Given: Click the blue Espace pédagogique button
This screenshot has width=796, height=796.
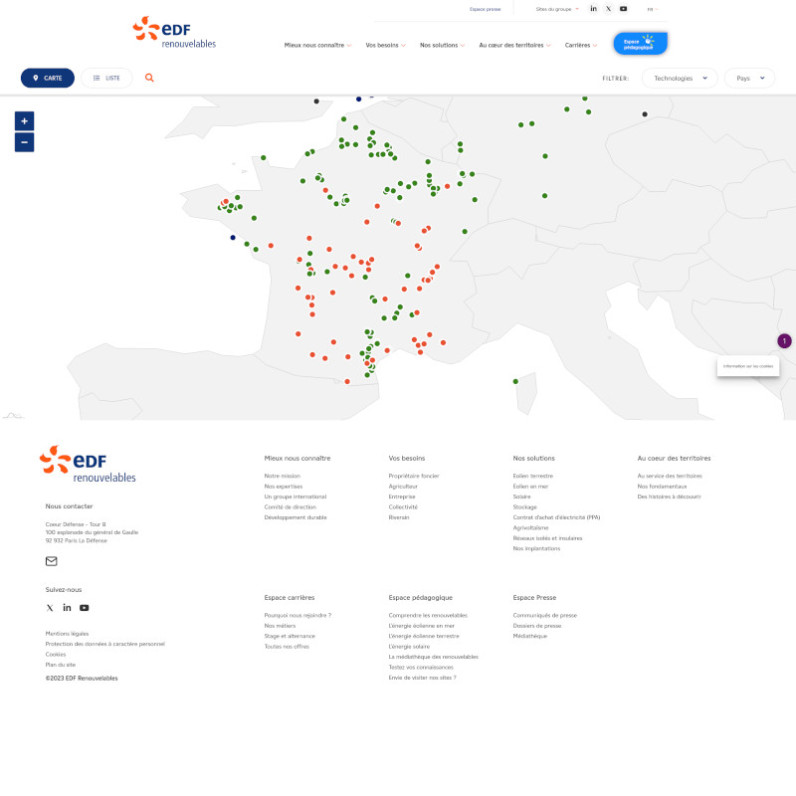Looking at the screenshot, I should [x=640, y=44].
